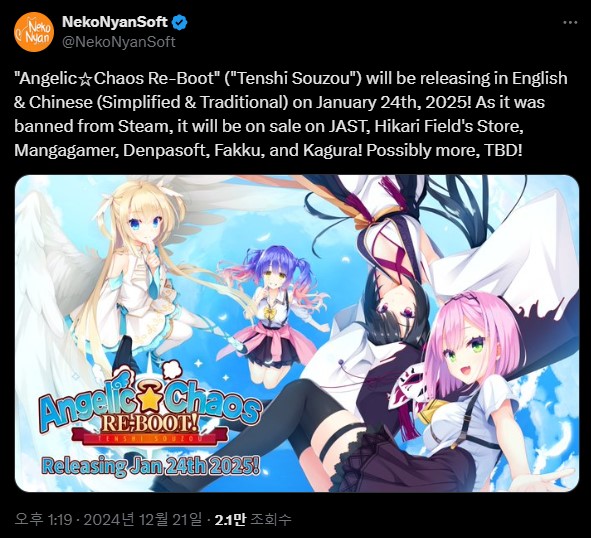This screenshot has height=538, width=591.
Task: Click the RE-BOOT! red banner text
Action: click(x=149, y=424)
